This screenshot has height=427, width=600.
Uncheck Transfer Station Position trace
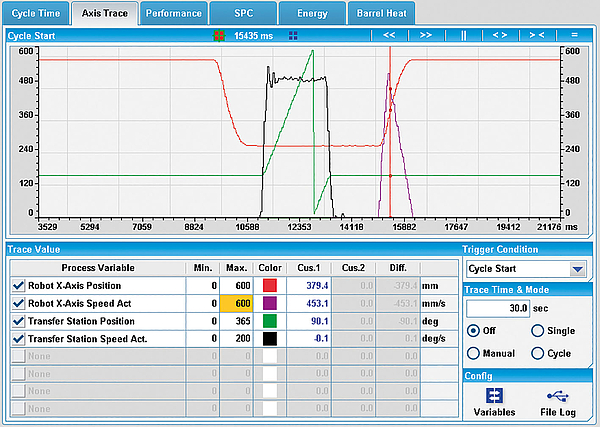click(18, 321)
